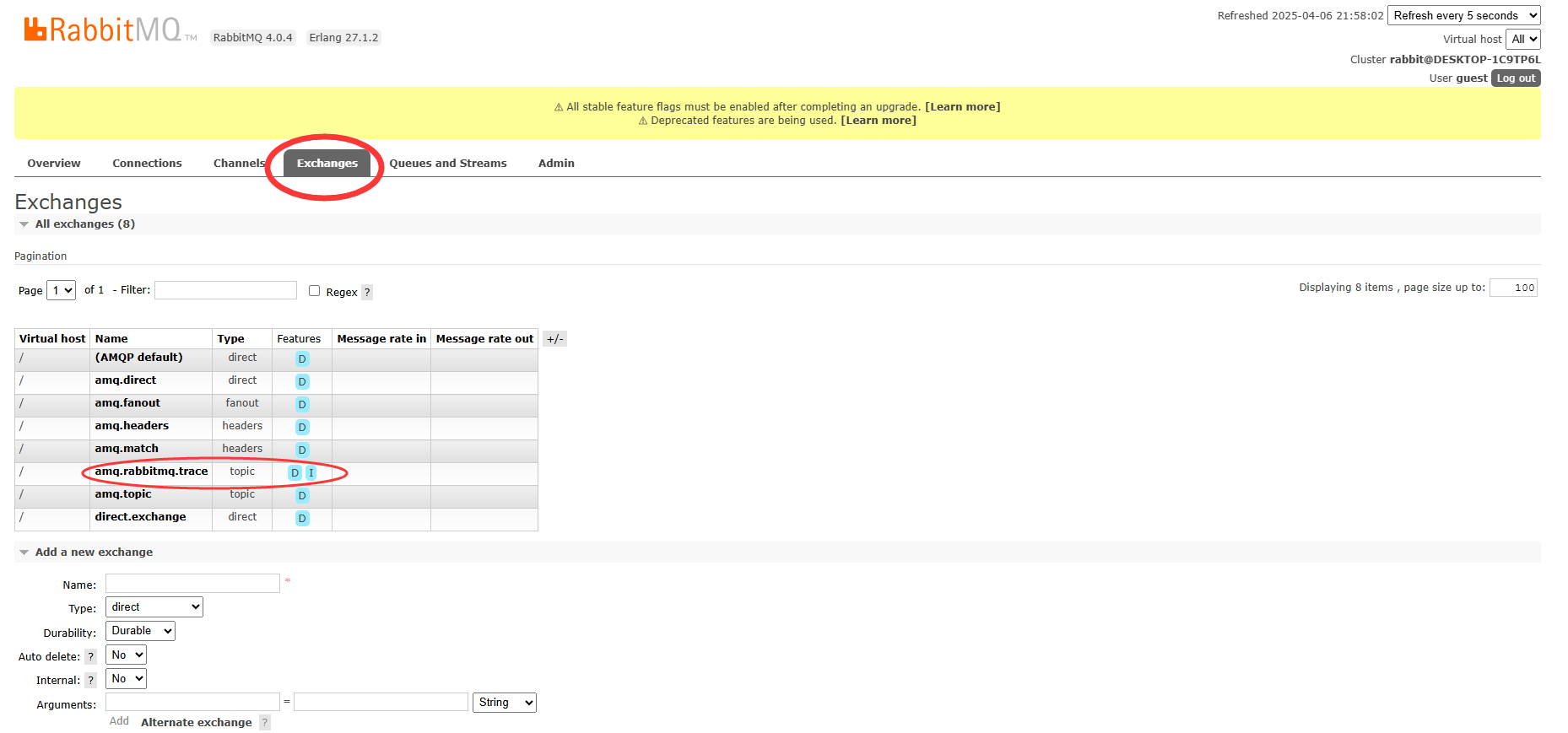The image size is (1568, 733).
Task: Switch to the Connections tab
Action: [147, 163]
